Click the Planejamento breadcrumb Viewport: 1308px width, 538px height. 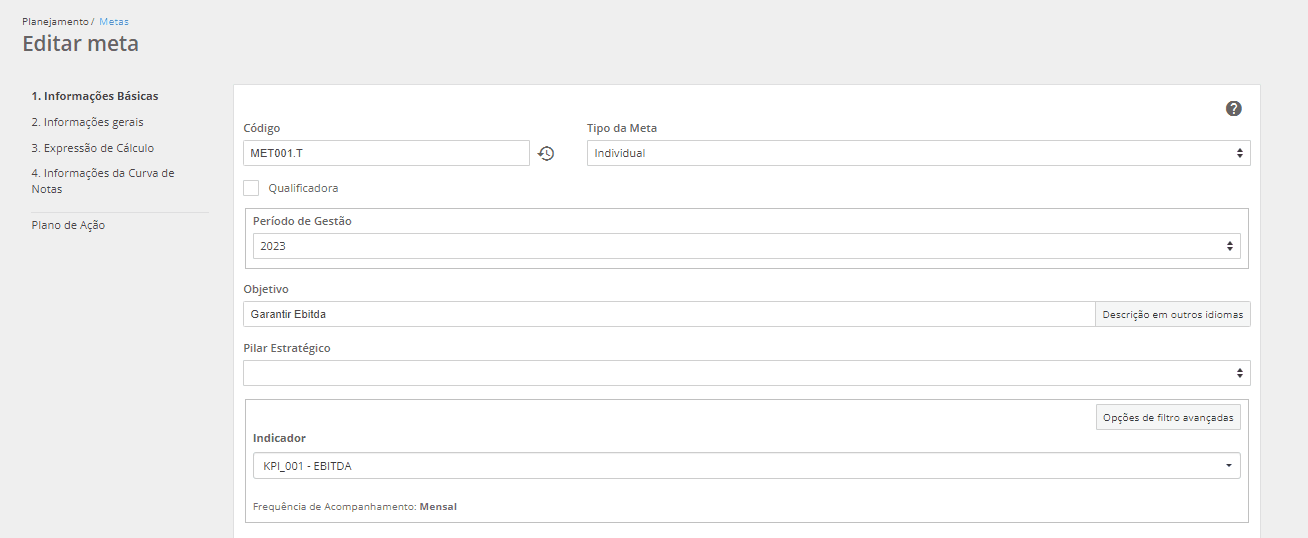click(x=55, y=21)
